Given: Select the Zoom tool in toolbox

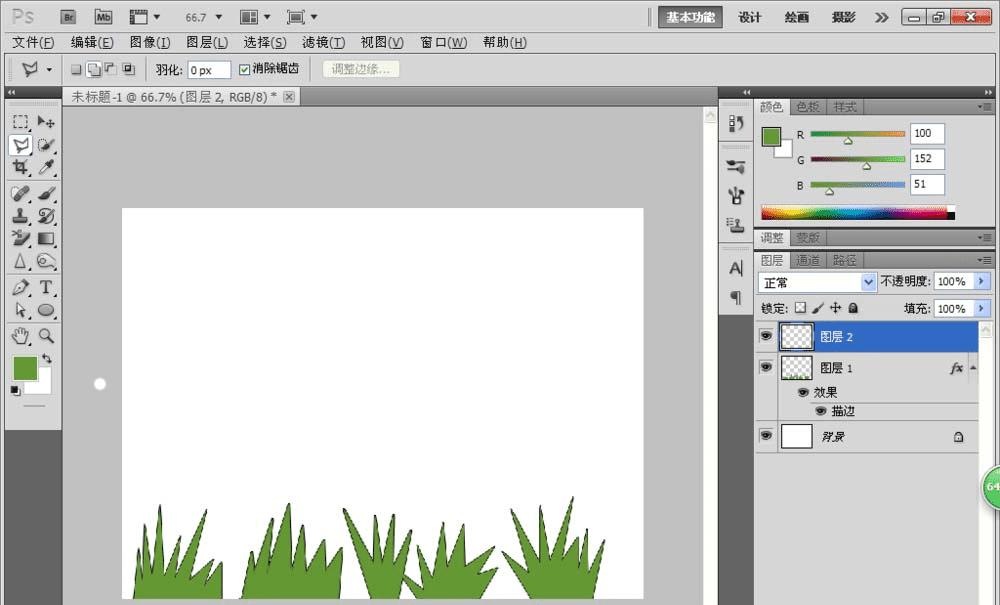Looking at the screenshot, I should tap(46, 336).
